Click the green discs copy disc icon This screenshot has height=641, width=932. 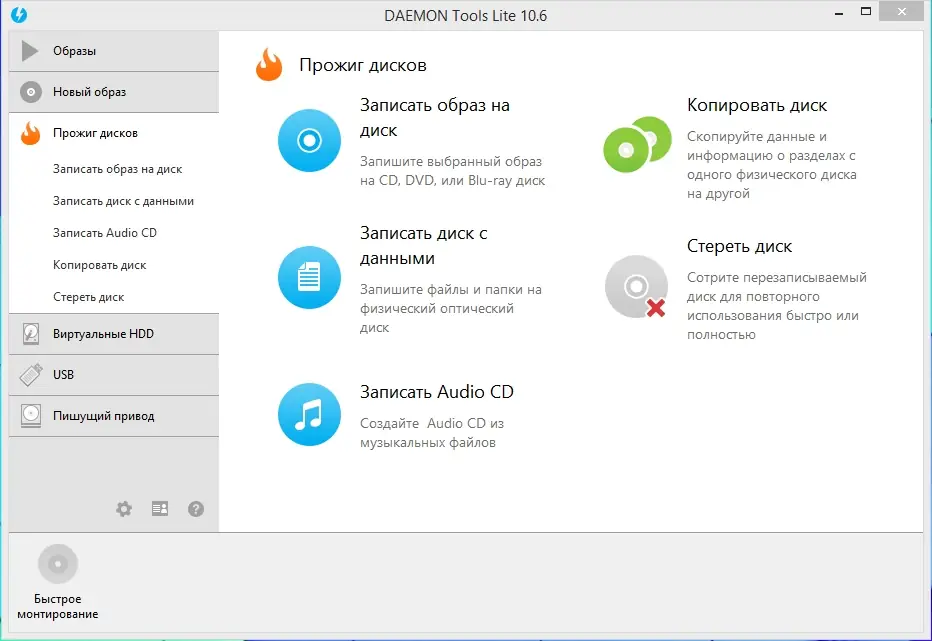[x=636, y=143]
